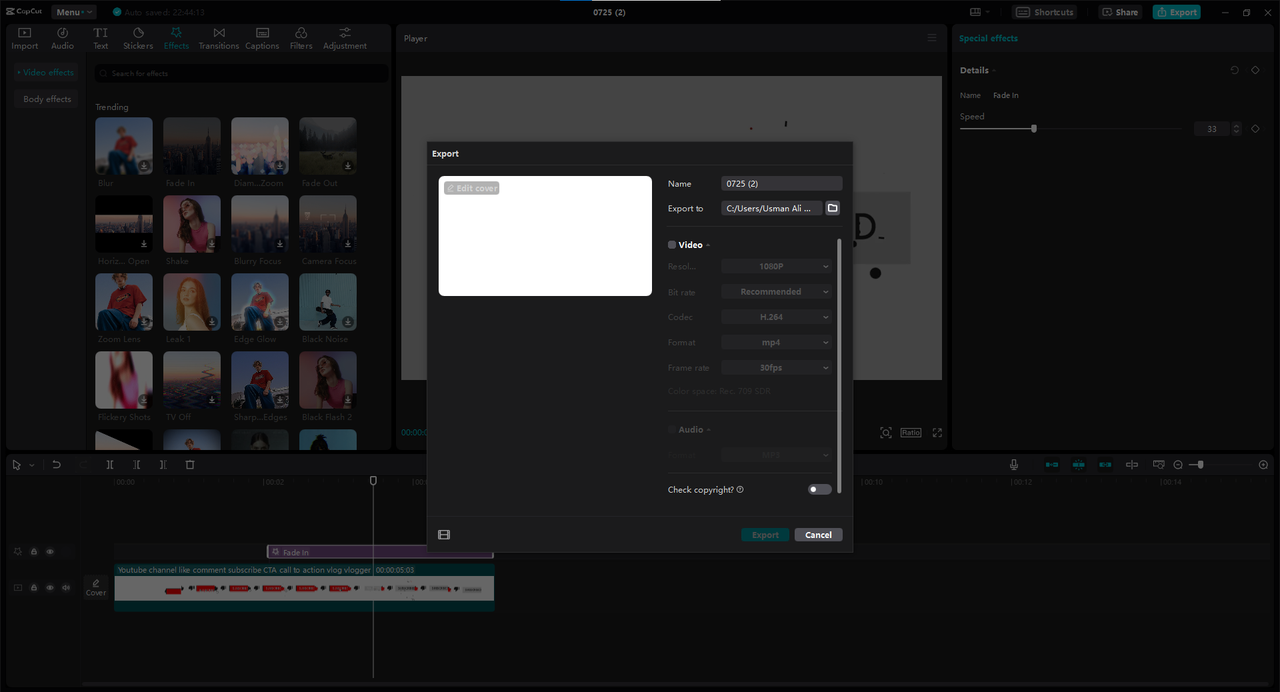Open the Bit rate Recommended dropdown
The height and width of the screenshot is (692, 1280).
pos(776,292)
